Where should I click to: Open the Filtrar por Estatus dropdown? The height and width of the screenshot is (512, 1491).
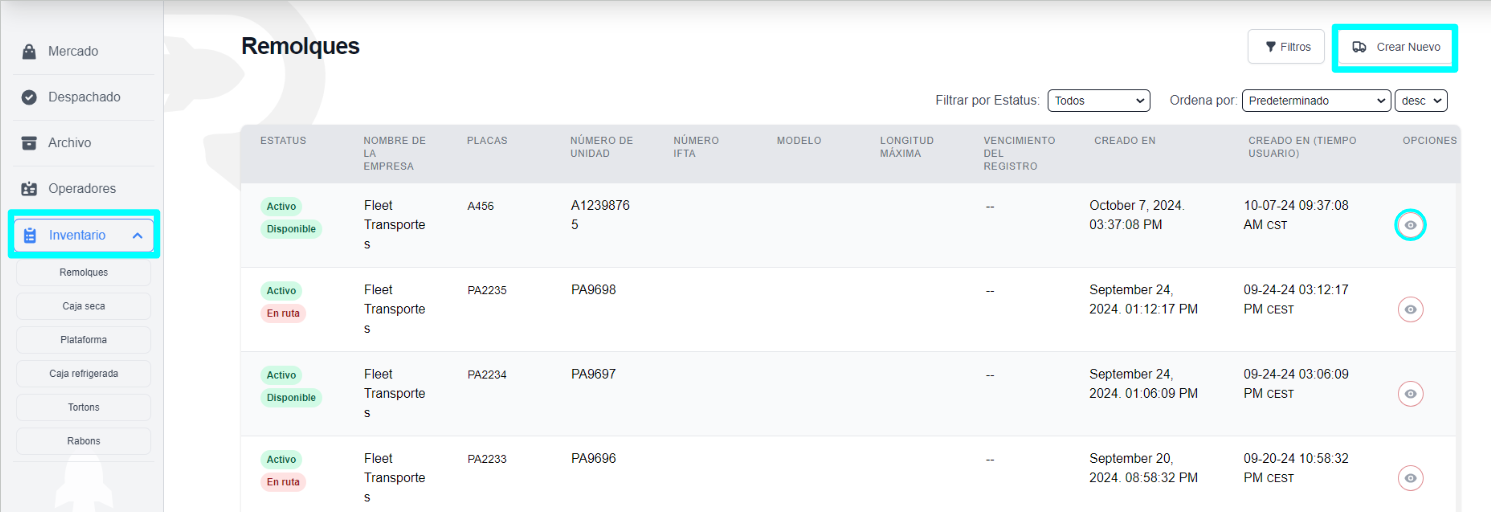pyautogui.click(x=1098, y=101)
